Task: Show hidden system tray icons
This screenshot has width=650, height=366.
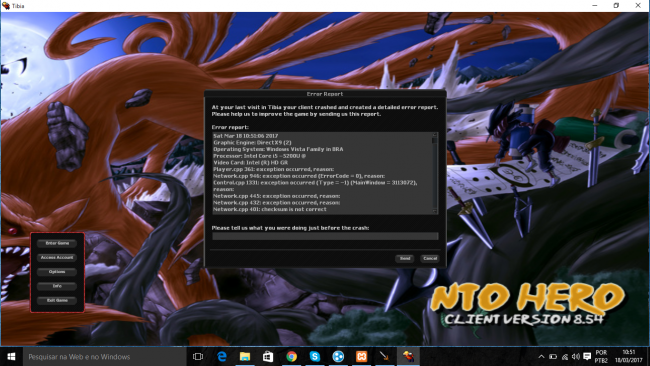Action: pyautogui.click(x=541, y=356)
